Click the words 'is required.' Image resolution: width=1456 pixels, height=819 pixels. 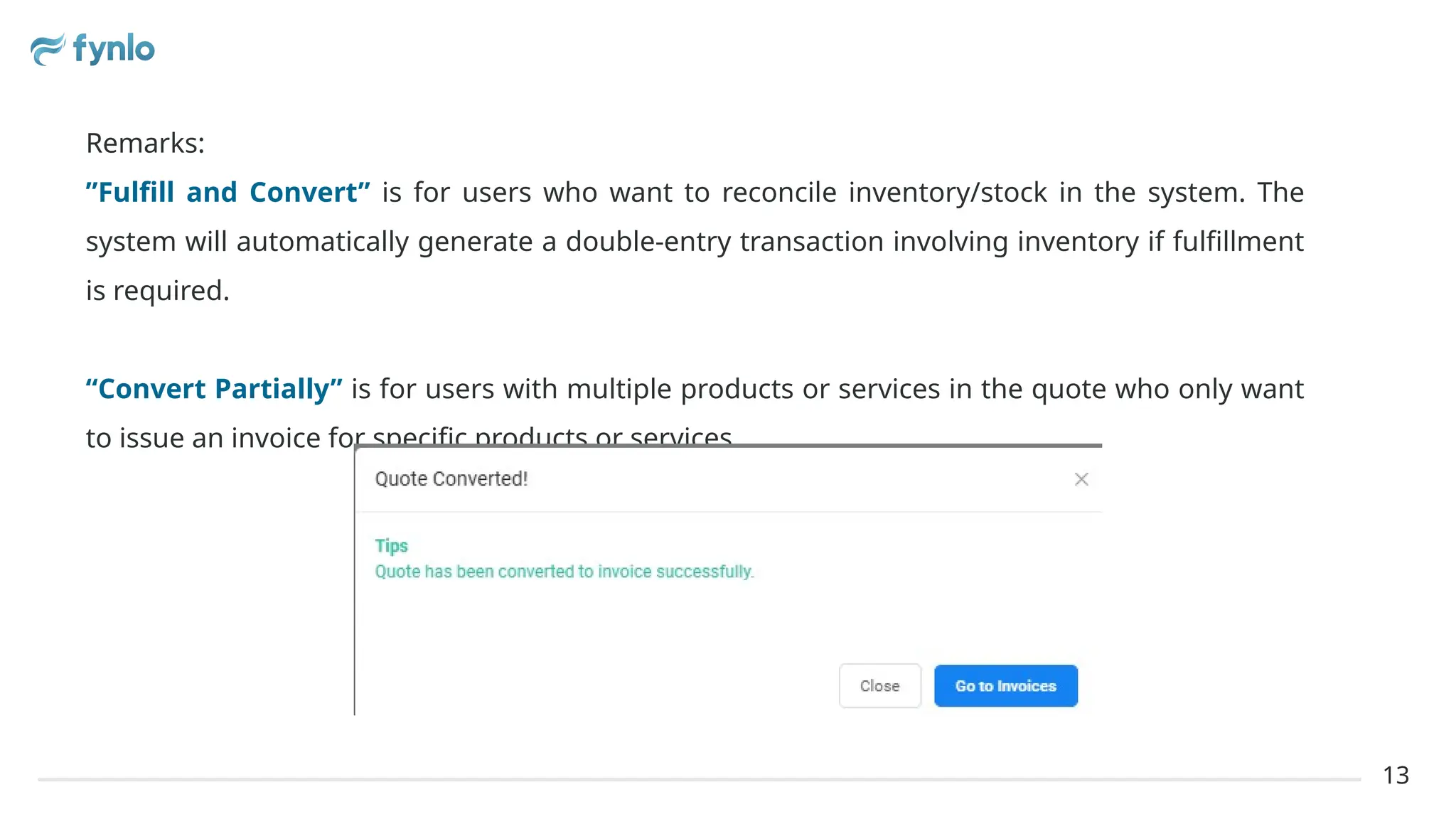(x=157, y=291)
